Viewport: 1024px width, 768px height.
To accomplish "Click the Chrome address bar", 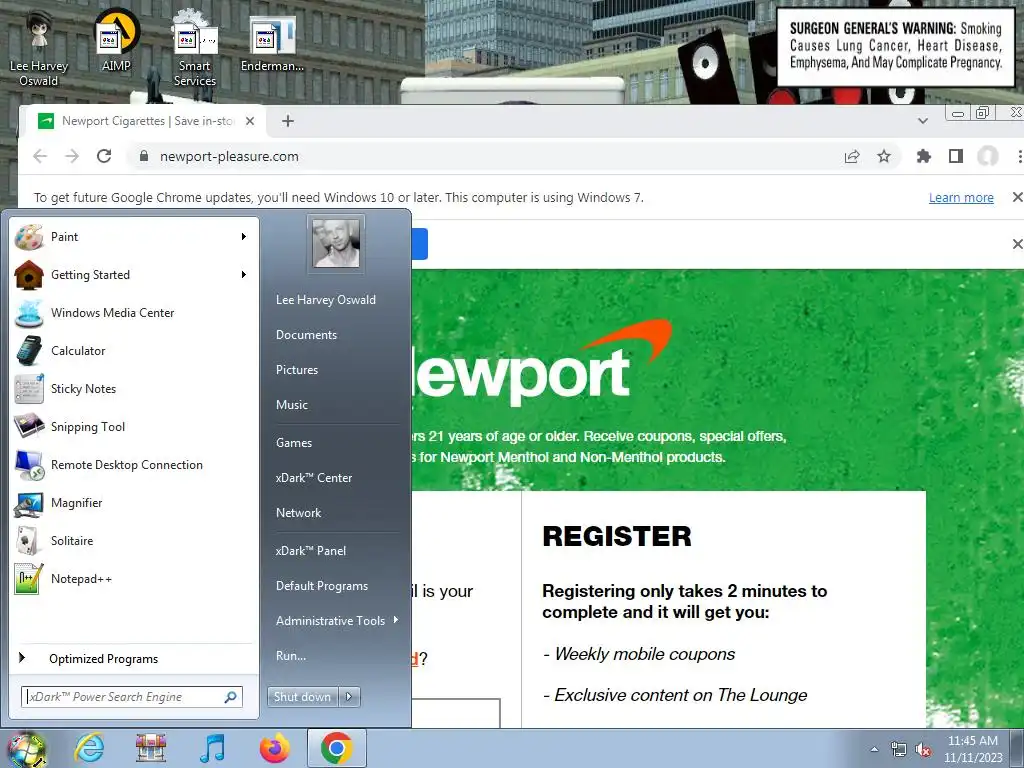I will (483, 156).
